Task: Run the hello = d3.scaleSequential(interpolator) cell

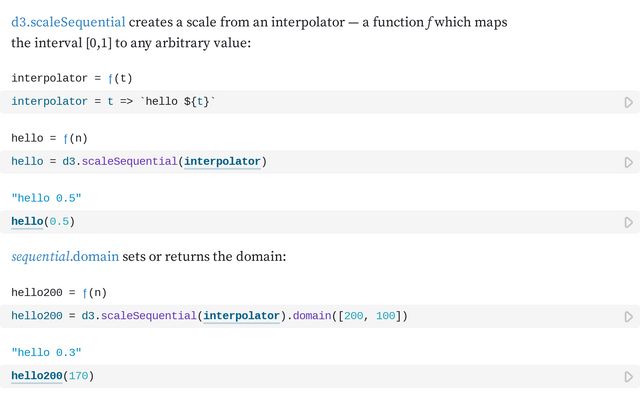Action: (628, 162)
